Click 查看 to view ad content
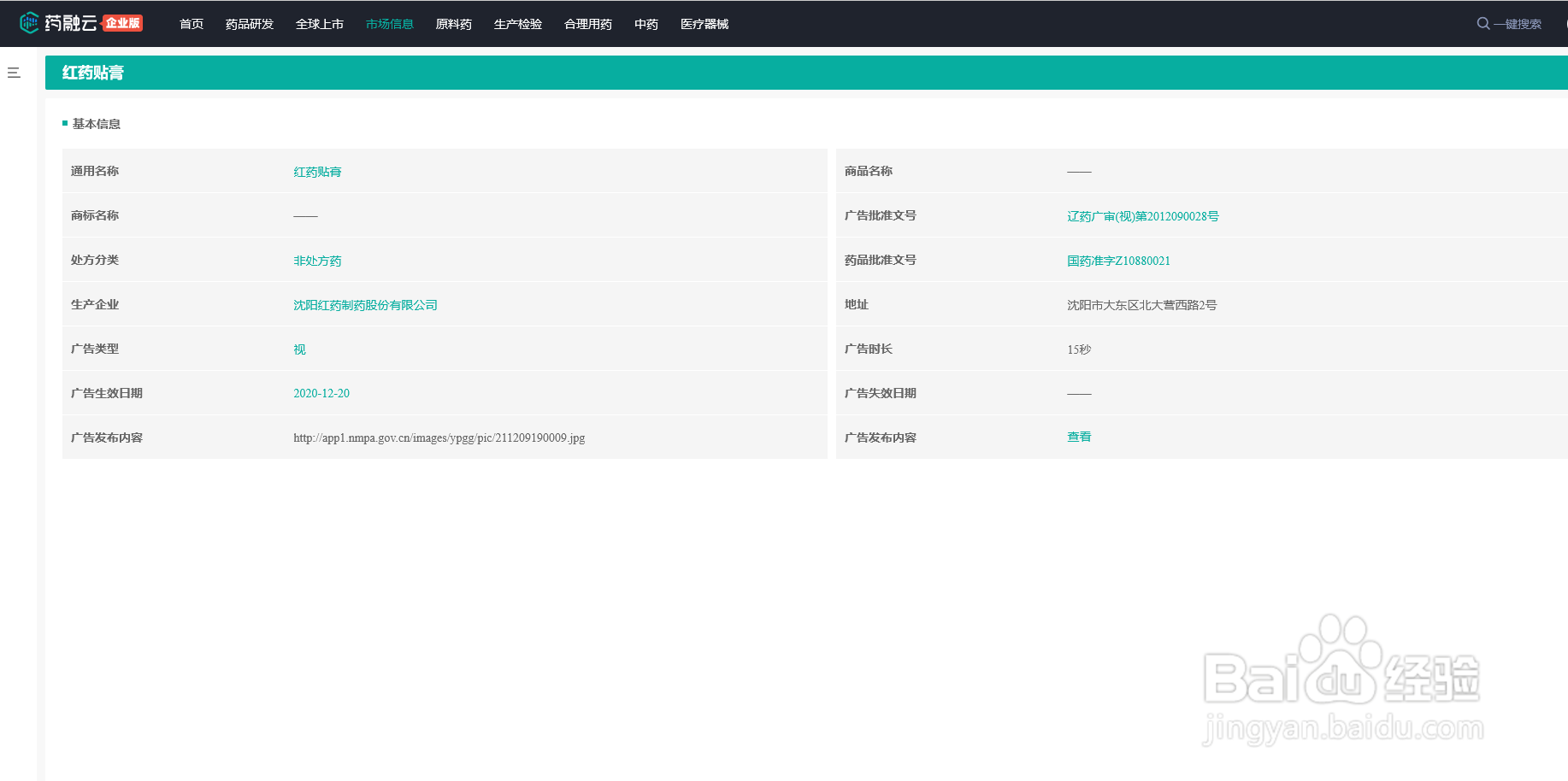The image size is (1568, 781). point(1079,437)
